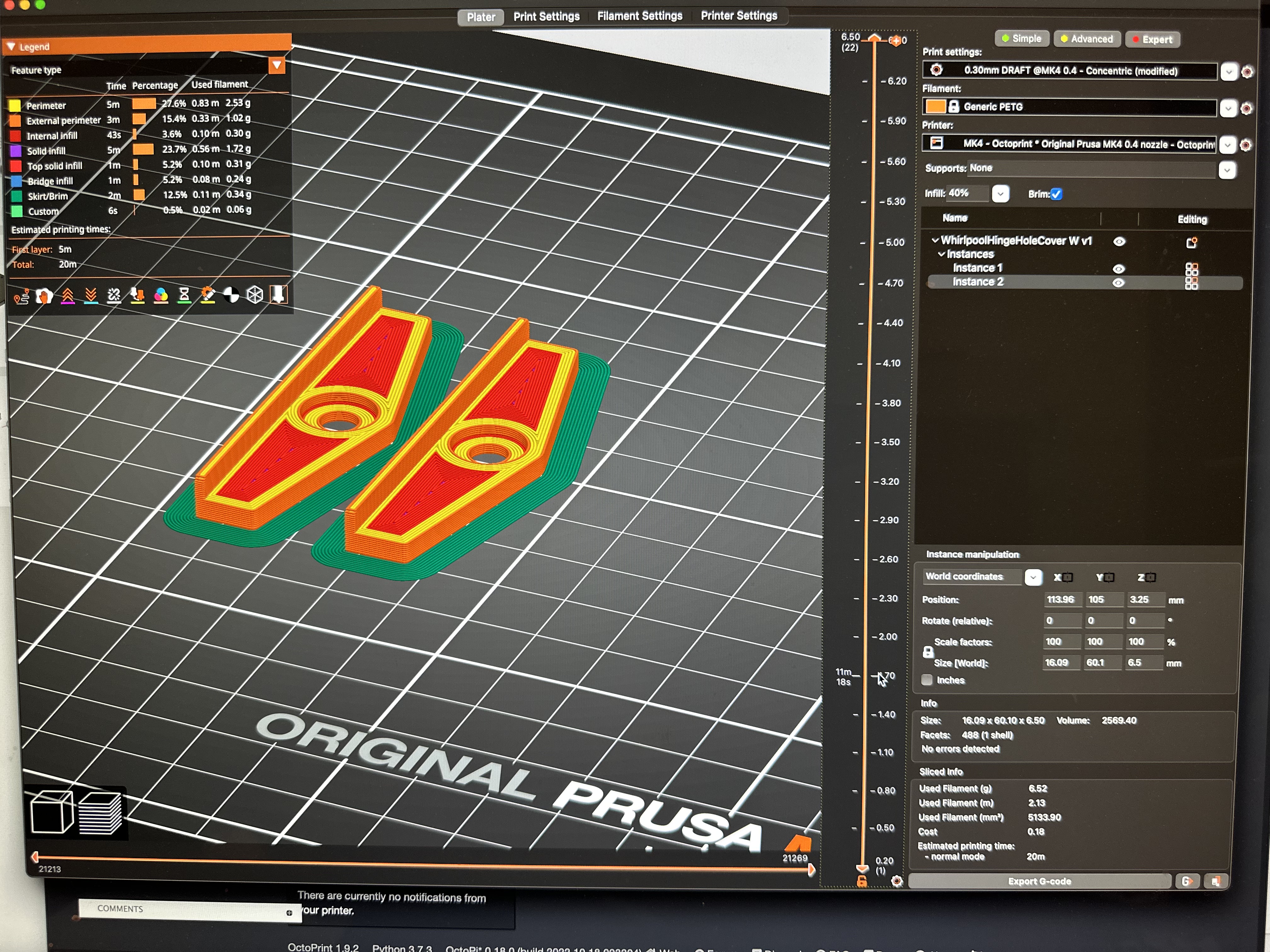The image size is (1270, 952).
Task: Switch to 3D editor view cube icon
Action: point(51,811)
